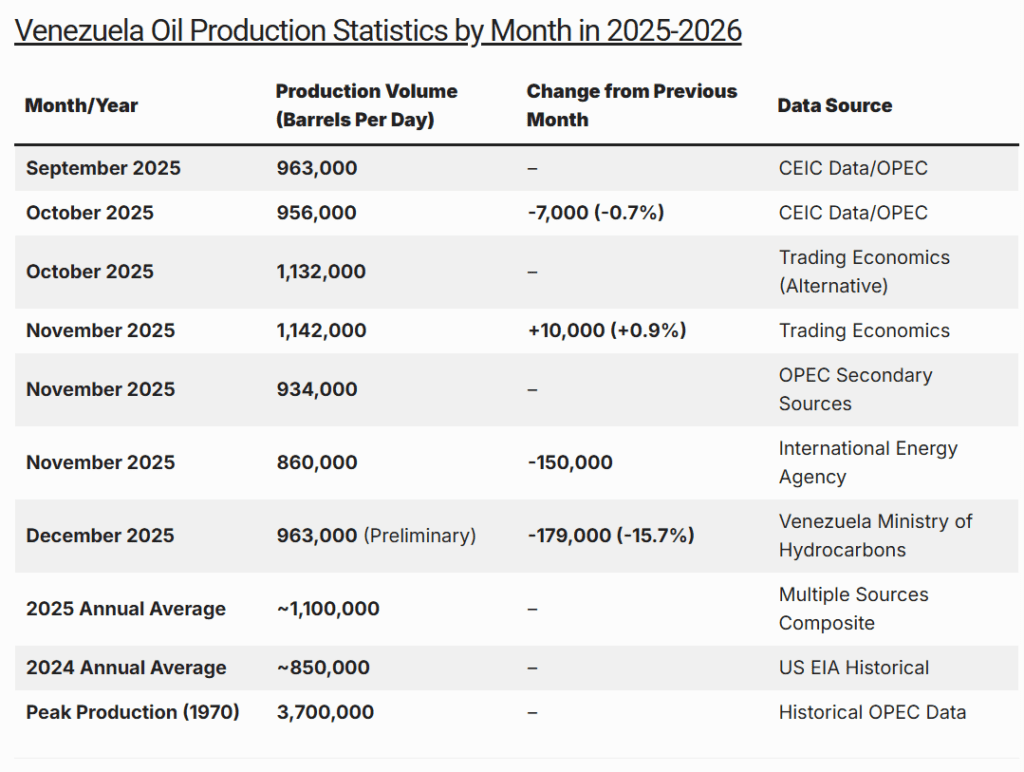The width and height of the screenshot is (1024, 772).
Task: Click the -179,000 (-15.7%) change cell
Action: pos(610,536)
